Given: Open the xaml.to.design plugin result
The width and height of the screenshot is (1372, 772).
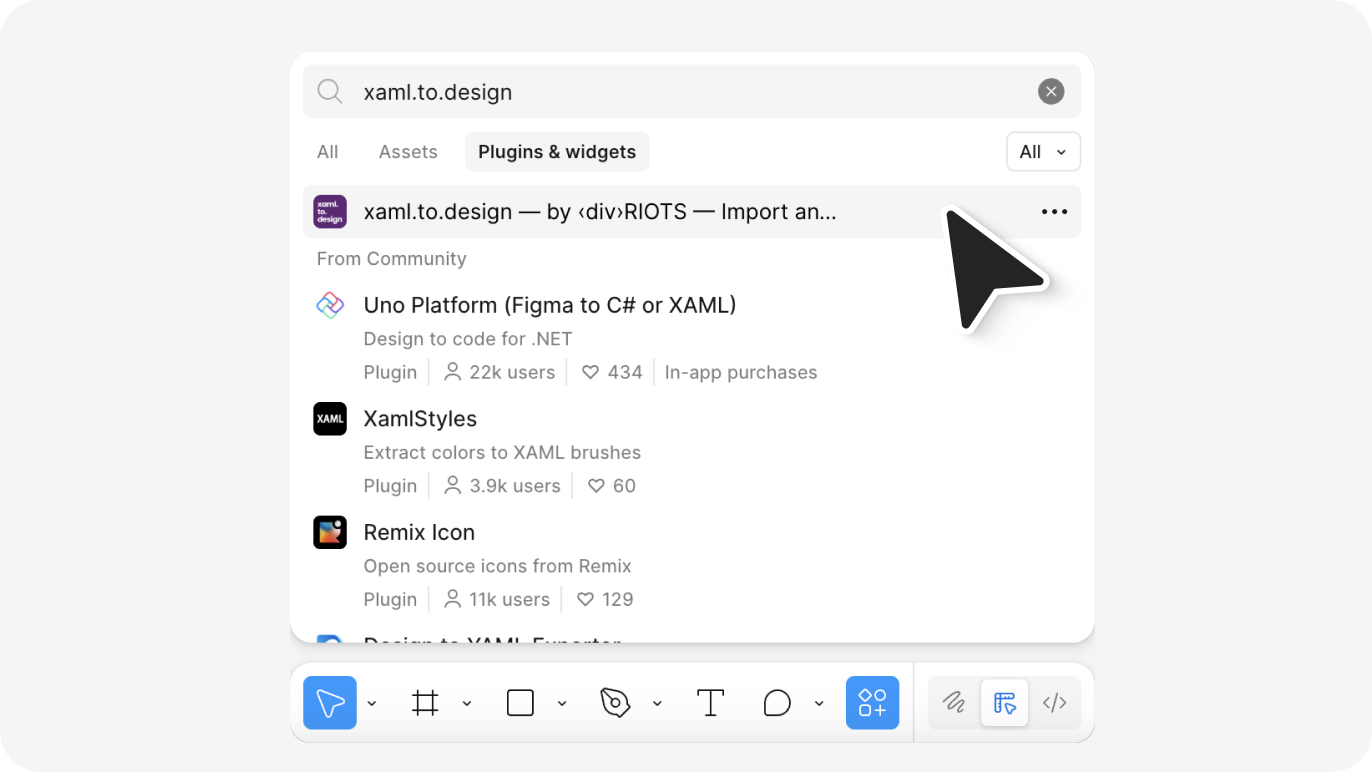Looking at the screenshot, I should (600, 212).
